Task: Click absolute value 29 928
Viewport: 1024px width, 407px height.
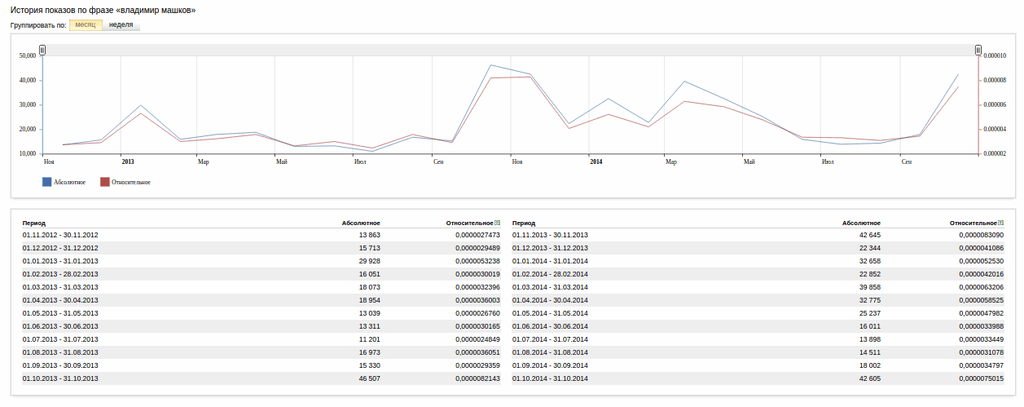Action: 370,261
